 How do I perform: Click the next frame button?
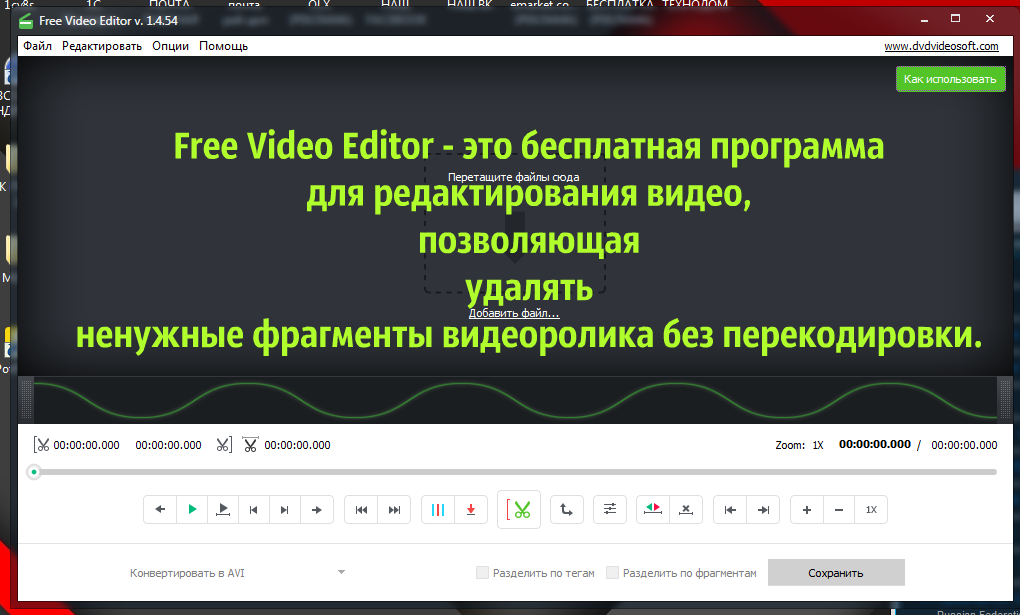coord(285,510)
